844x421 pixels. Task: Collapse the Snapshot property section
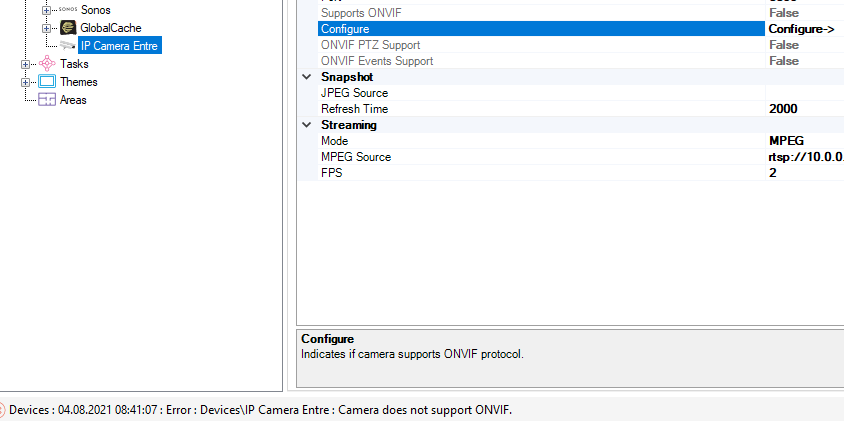point(307,77)
